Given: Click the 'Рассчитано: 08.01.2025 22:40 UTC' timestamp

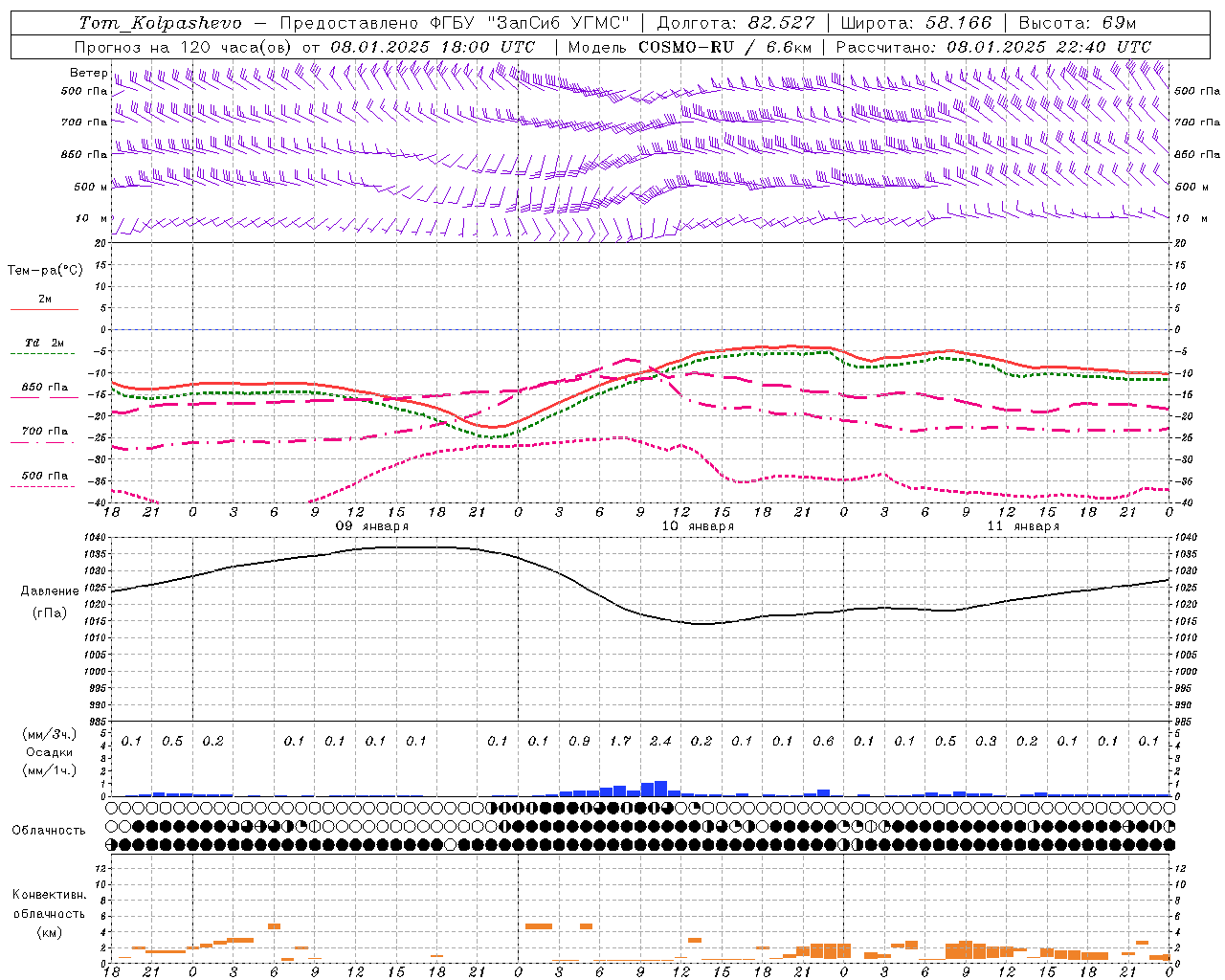Looking at the screenshot, I should [x=993, y=47].
